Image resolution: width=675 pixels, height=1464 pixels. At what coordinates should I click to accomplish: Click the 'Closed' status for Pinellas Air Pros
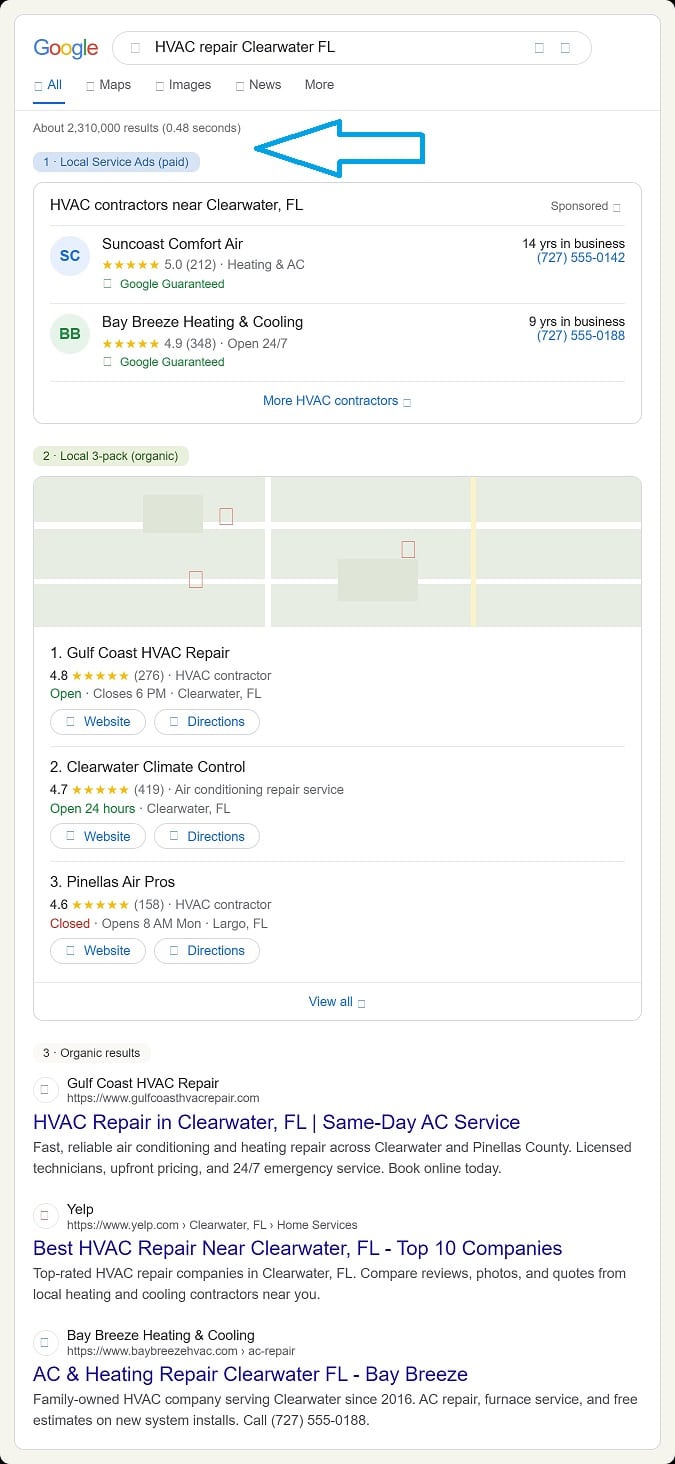pos(70,923)
